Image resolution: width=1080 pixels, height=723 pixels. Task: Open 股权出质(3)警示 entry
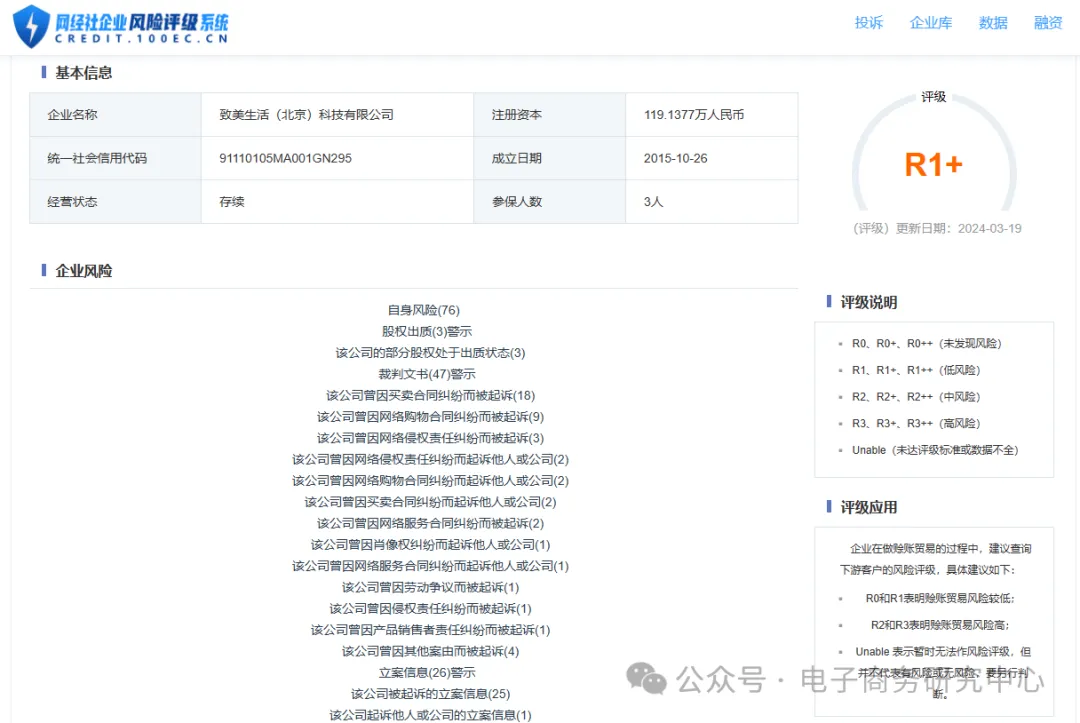tap(427, 332)
